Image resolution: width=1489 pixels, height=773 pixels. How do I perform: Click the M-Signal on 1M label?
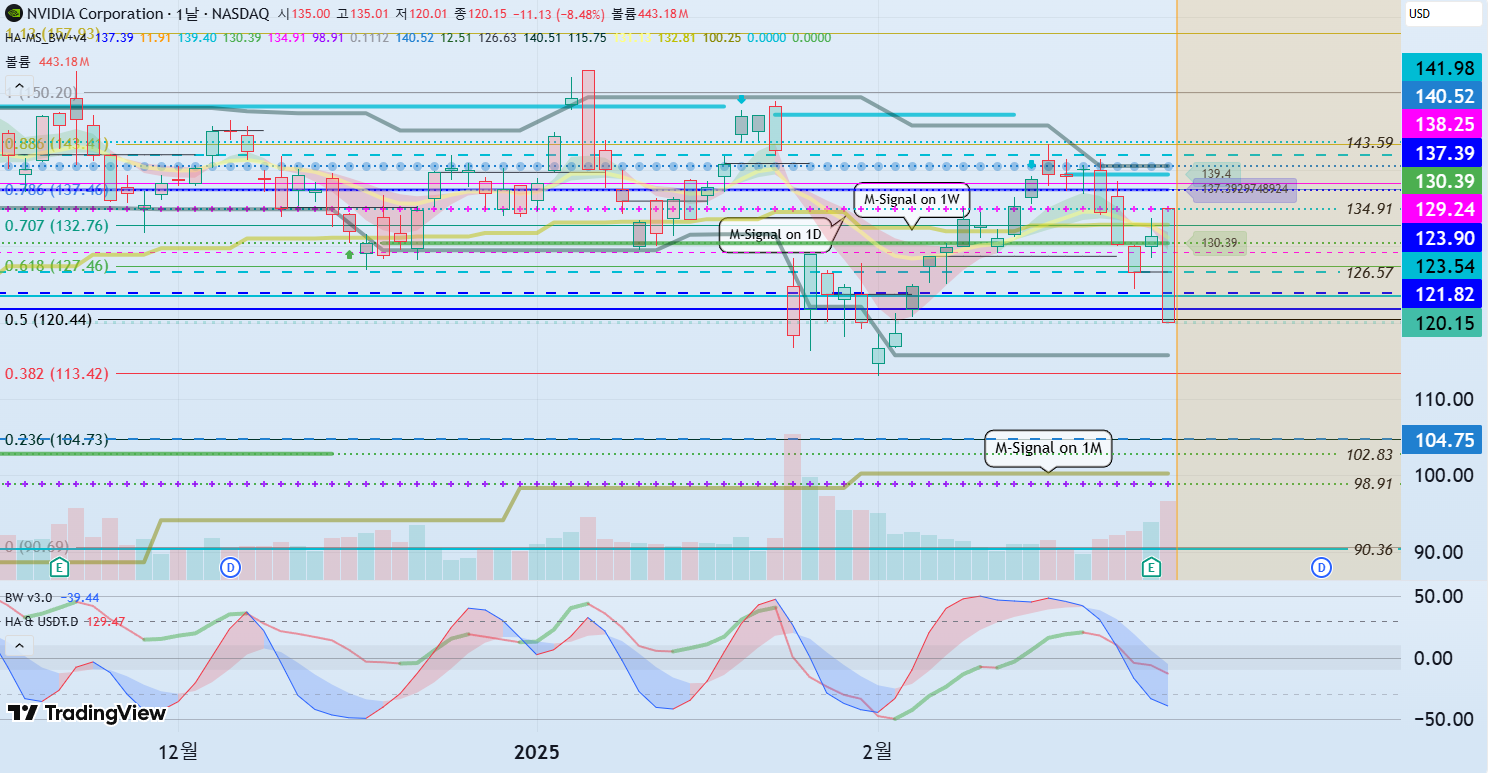(1048, 449)
